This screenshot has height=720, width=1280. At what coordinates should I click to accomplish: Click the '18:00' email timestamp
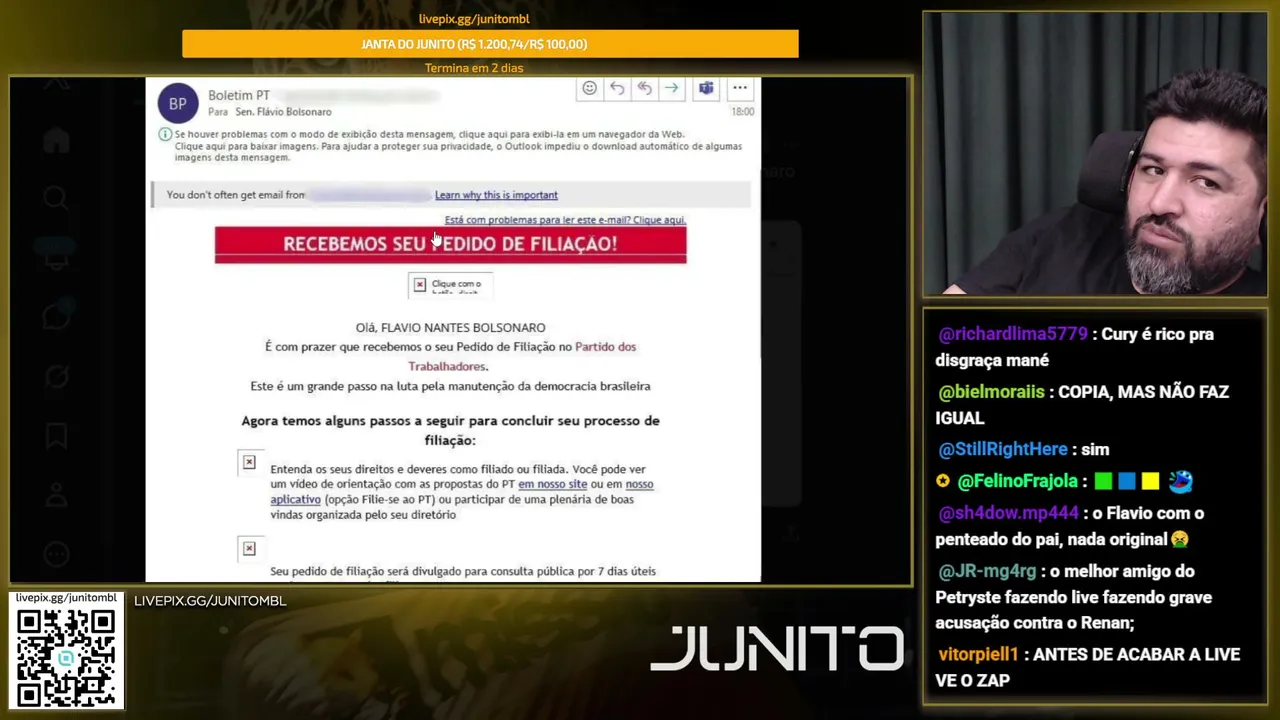[742, 112]
